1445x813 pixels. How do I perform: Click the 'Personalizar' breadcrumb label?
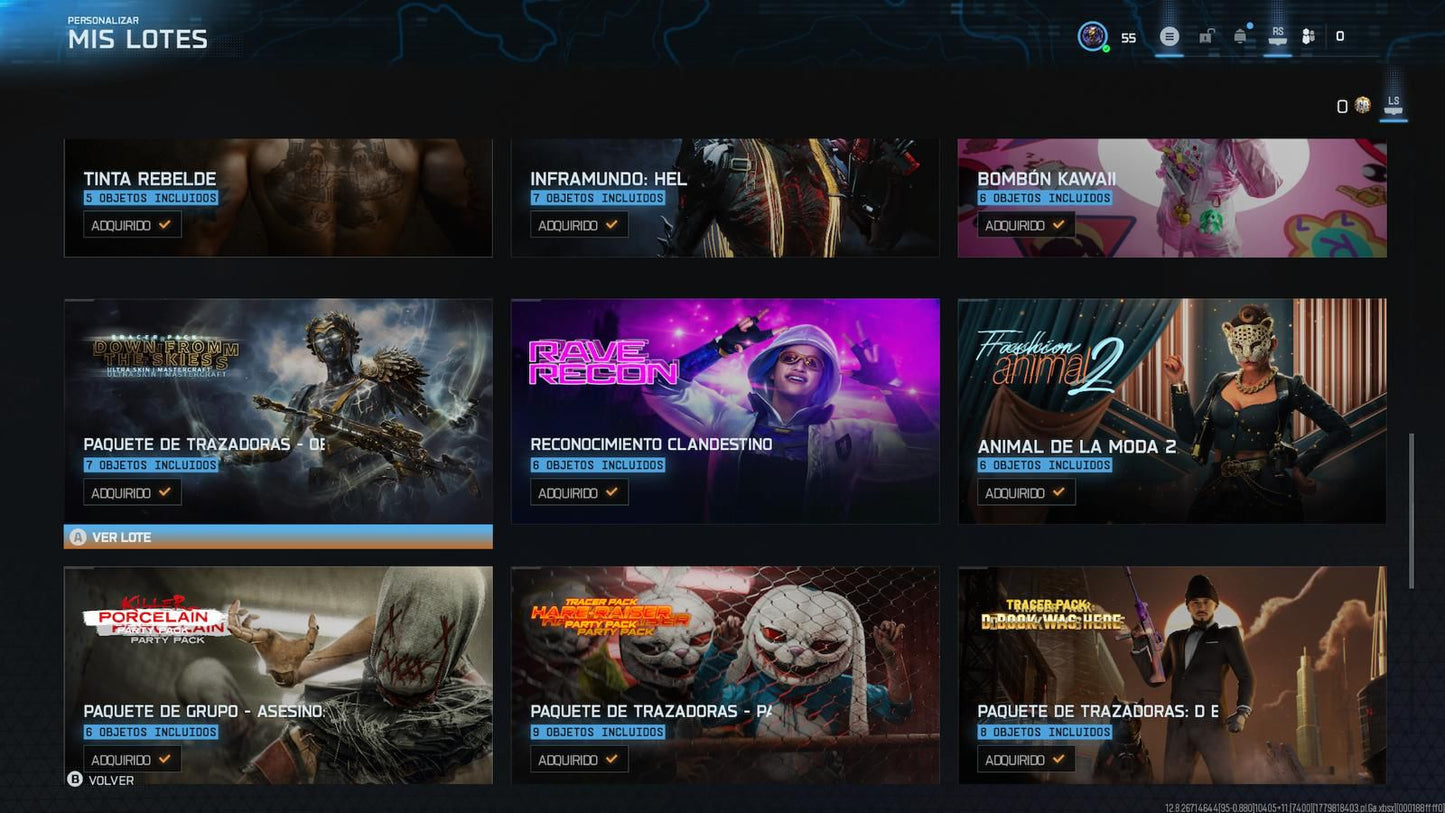pyautogui.click(x=103, y=20)
